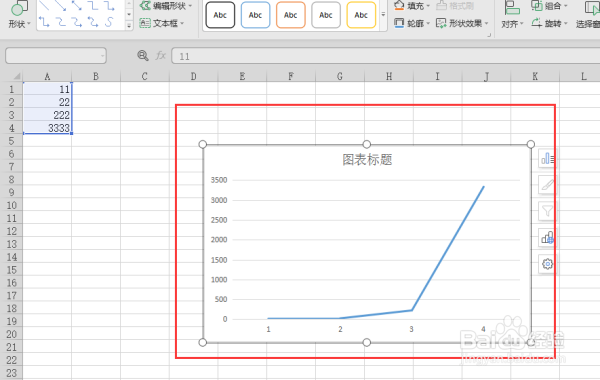Image resolution: width=600 pixels, height=380 pixels.
Task: Select row 5 header
Action: [x=11, y=141]
